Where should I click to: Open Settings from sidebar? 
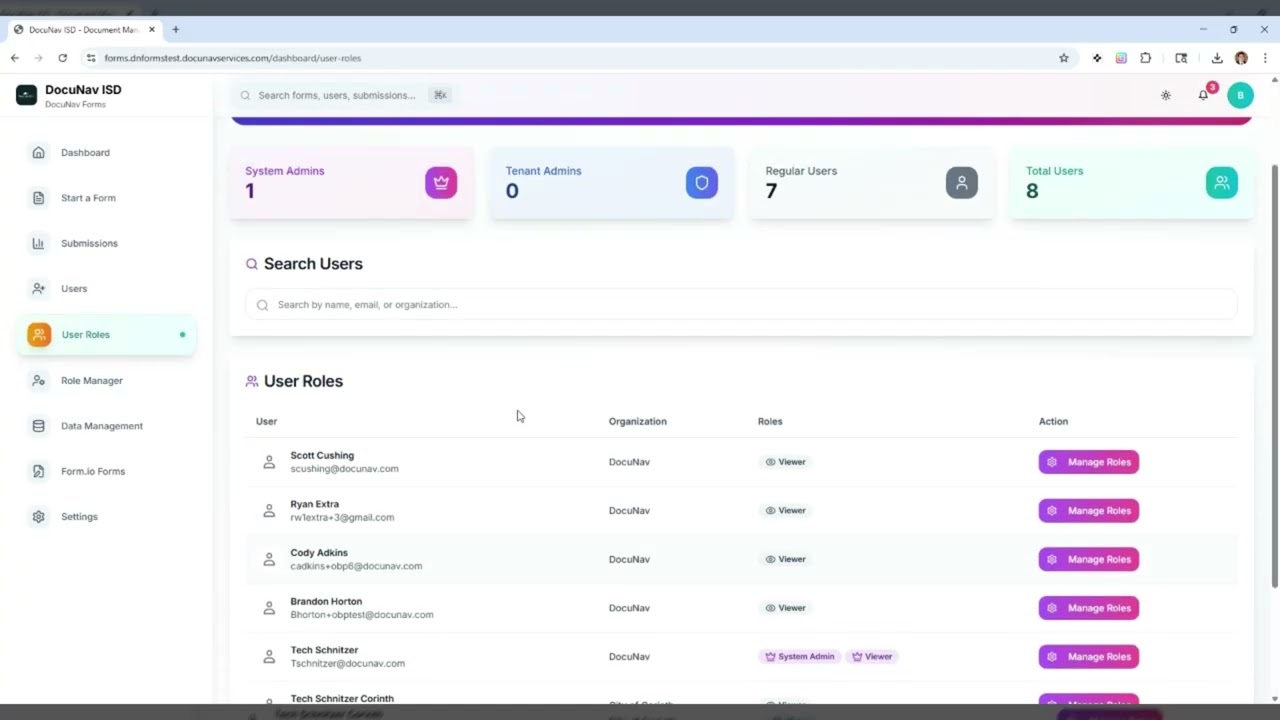(x=105, y=517)
